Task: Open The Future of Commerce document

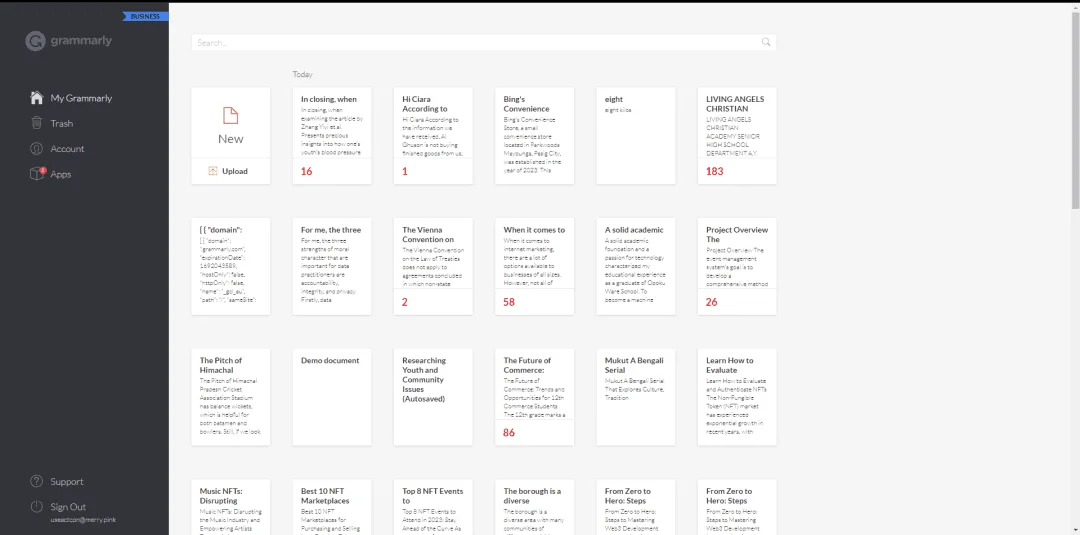Action: pyautogui.click(x=534, y=397)
